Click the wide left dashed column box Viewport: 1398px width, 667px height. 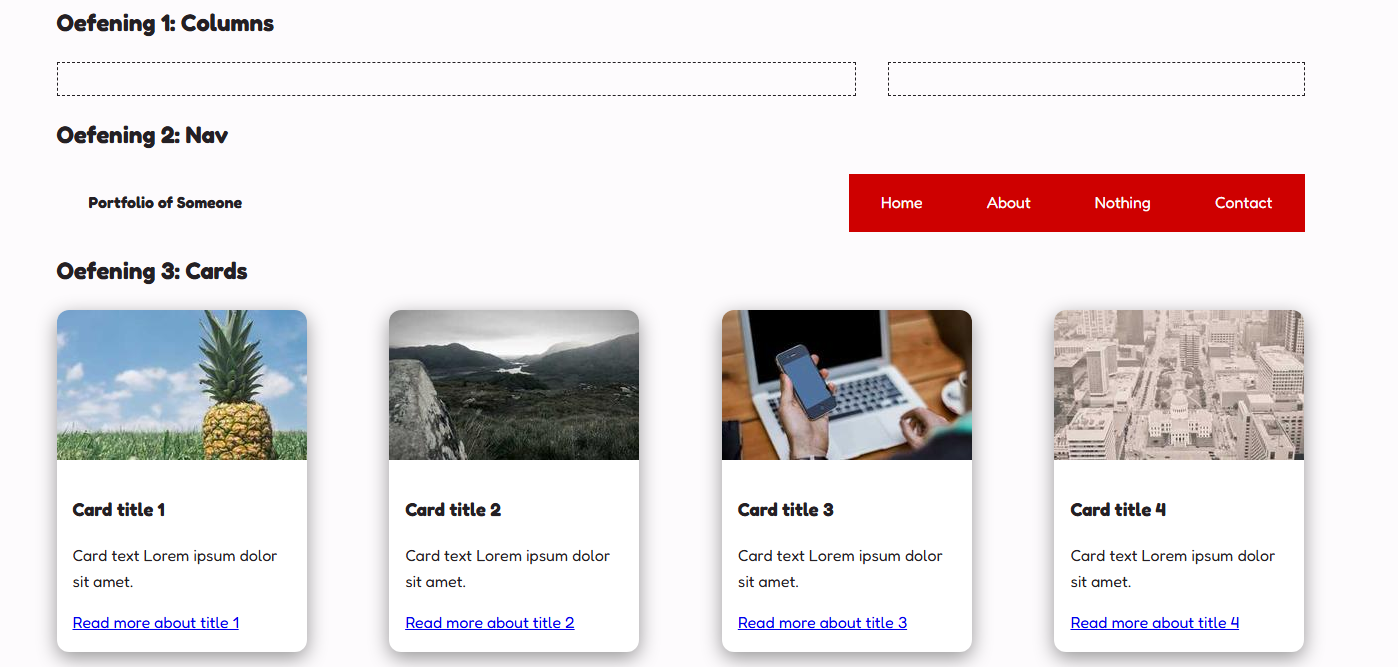[456, 79]
